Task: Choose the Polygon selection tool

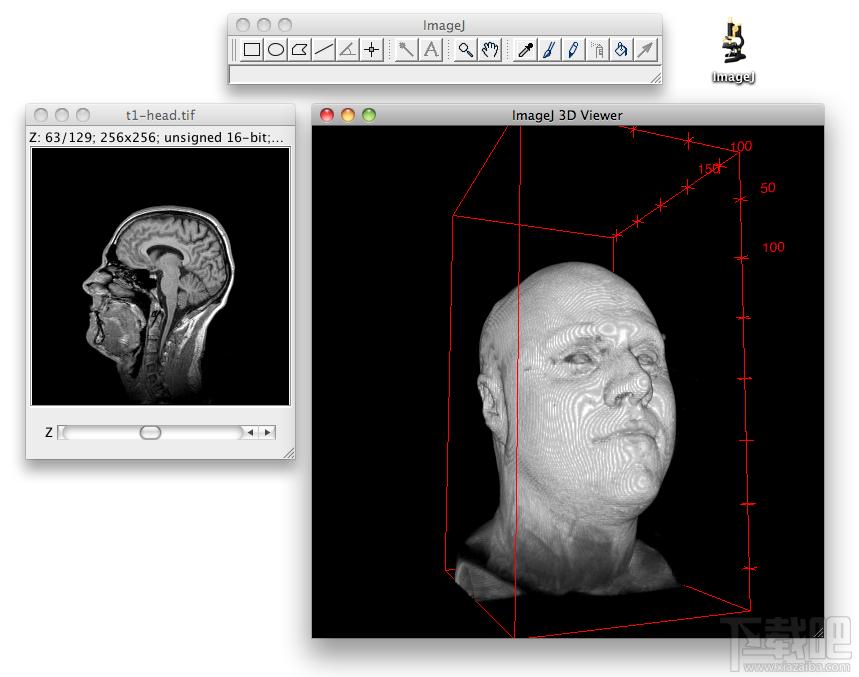Action: pos(300,49)
